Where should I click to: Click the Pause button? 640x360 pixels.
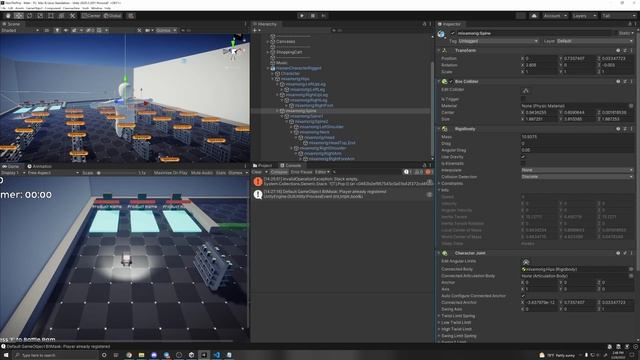pos(313,16)
